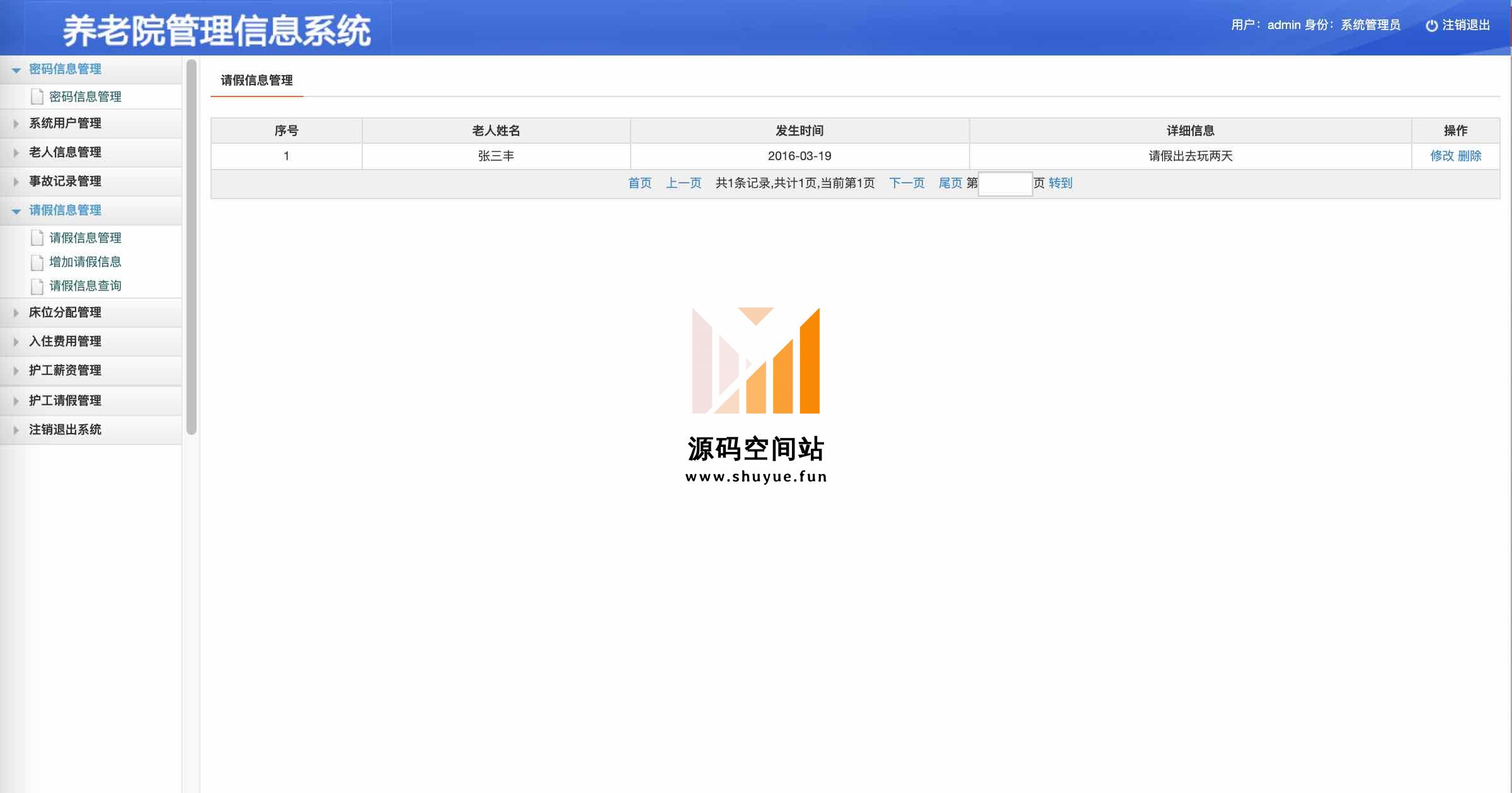Viewport: 1512px width, 793px height.
Task: Expand the 护工请假管理 section arrow
Action: [x=16, y=401]
